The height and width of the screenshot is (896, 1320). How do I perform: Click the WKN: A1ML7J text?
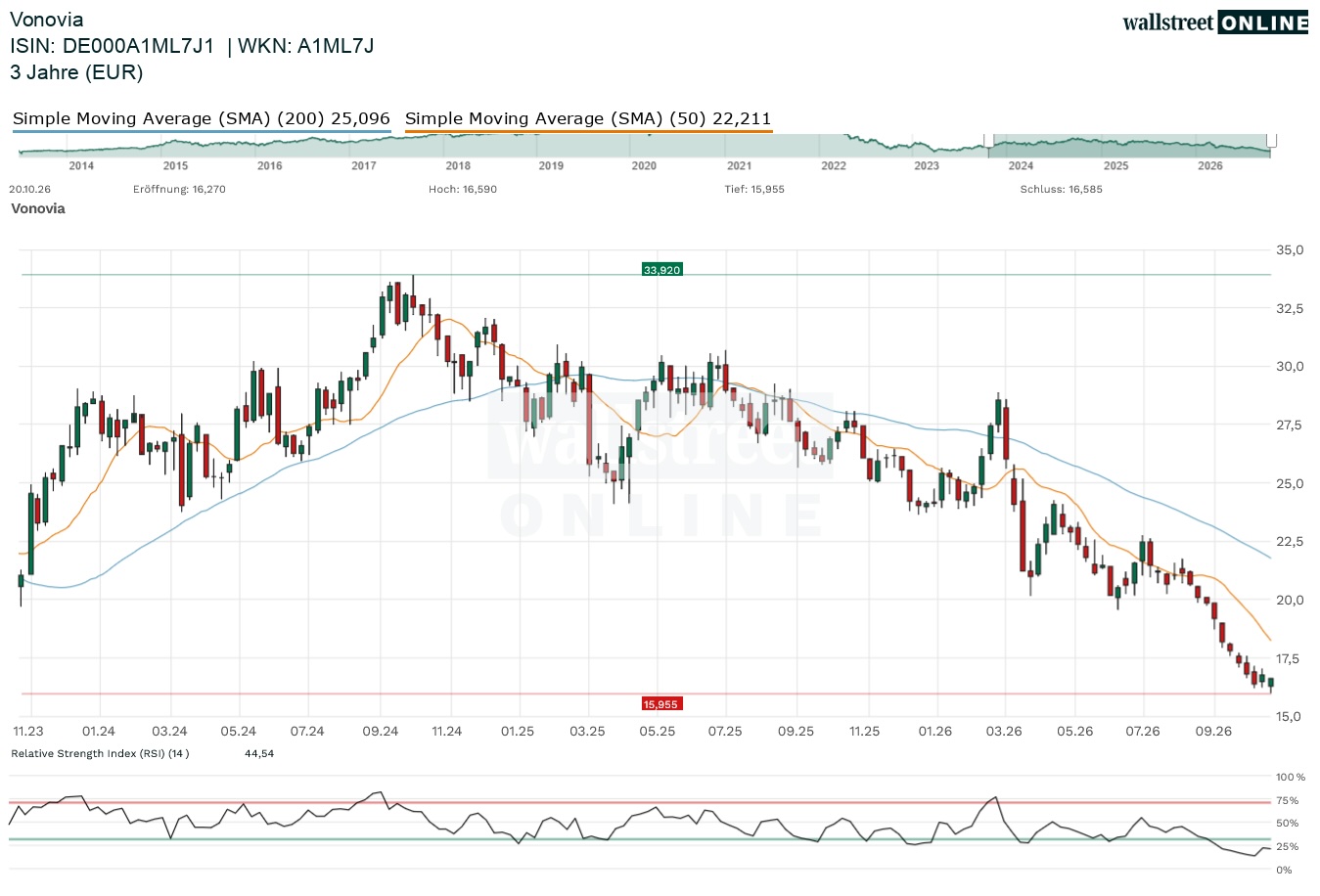click(x=306, y=46)
